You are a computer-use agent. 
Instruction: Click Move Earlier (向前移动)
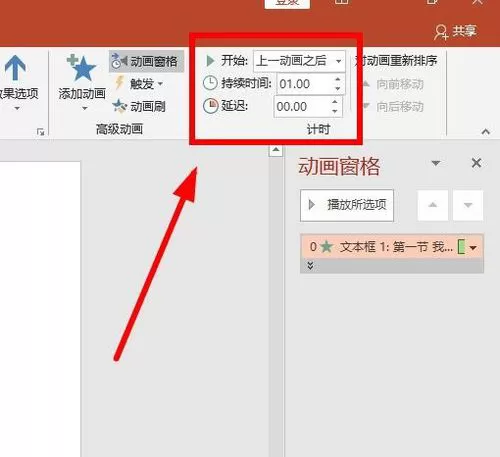(393, 84)
